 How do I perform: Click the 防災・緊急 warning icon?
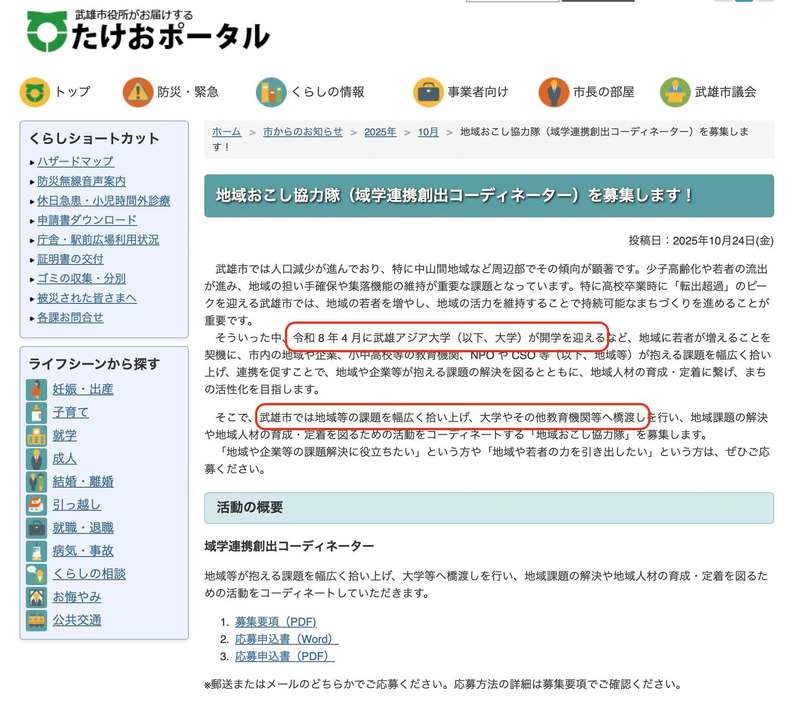coord(137,92)
